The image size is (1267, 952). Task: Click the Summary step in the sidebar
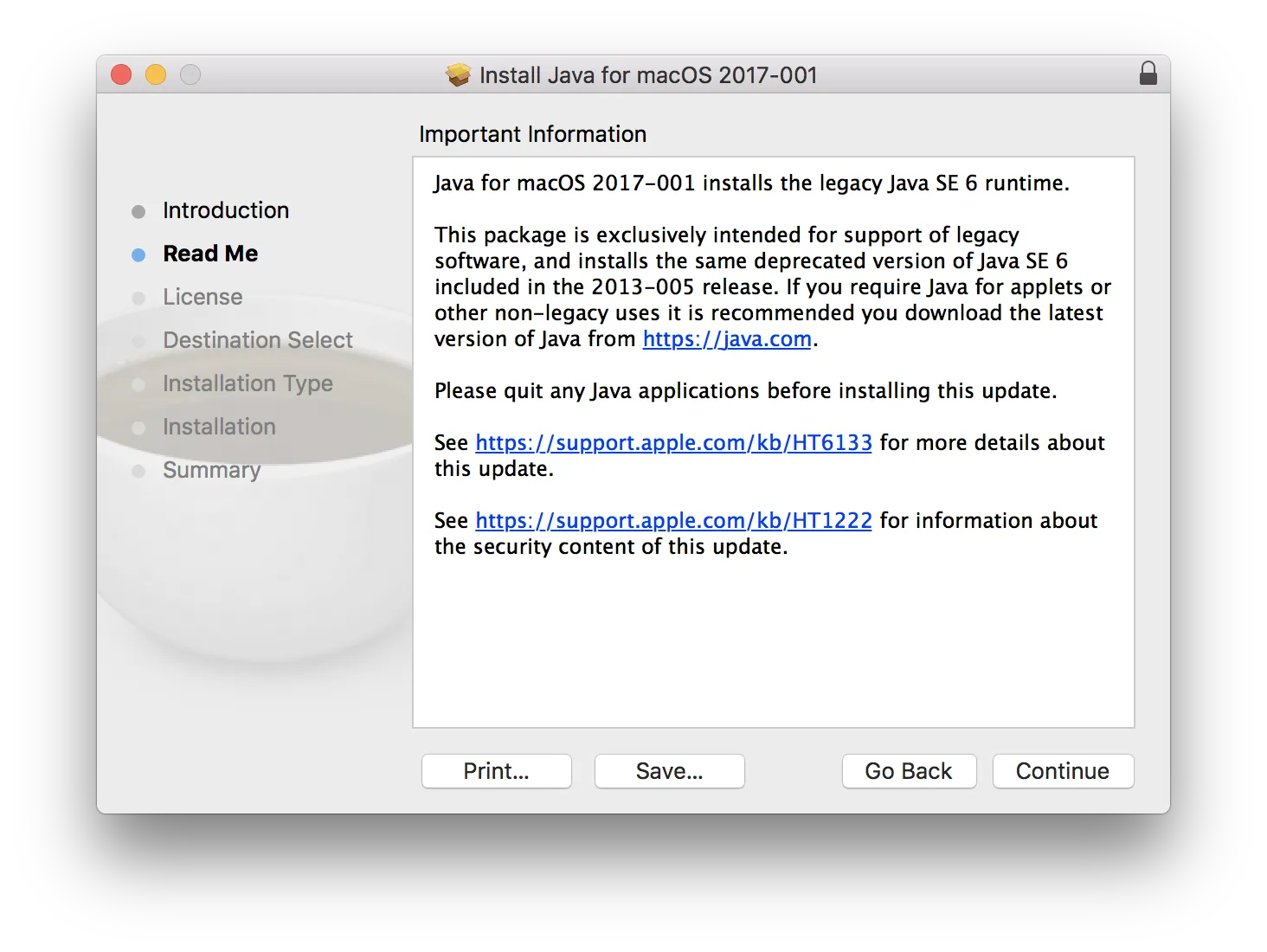click(211, 470)
